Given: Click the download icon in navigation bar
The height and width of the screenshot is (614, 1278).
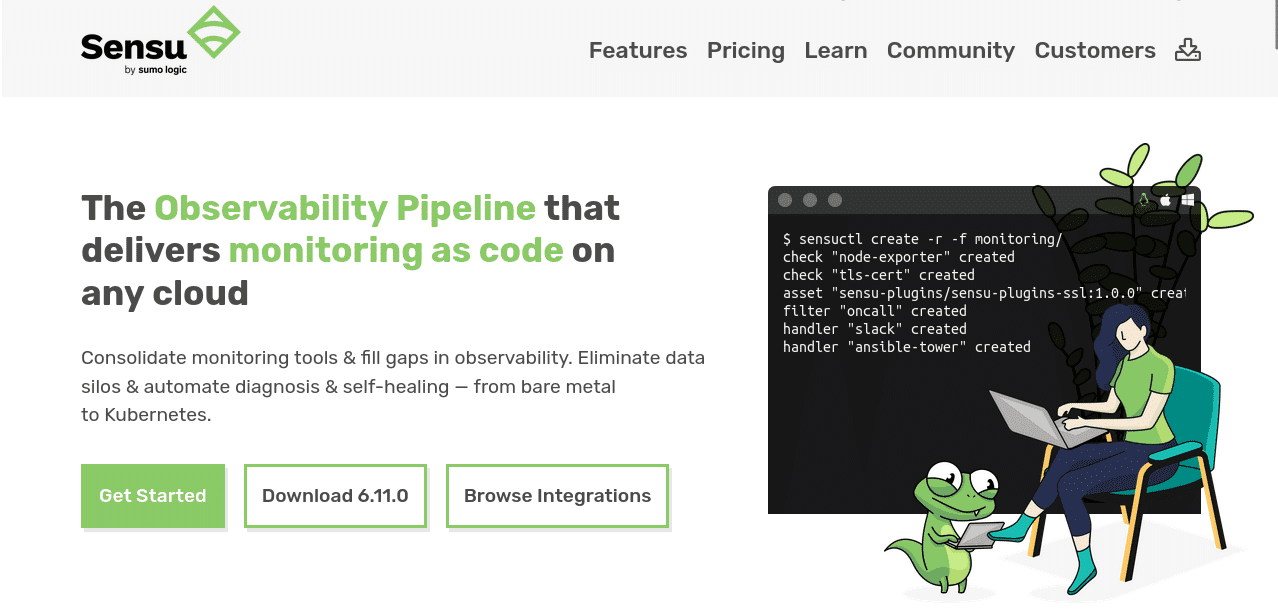Looking at the screenshot, I should [x=1187, y=50].
